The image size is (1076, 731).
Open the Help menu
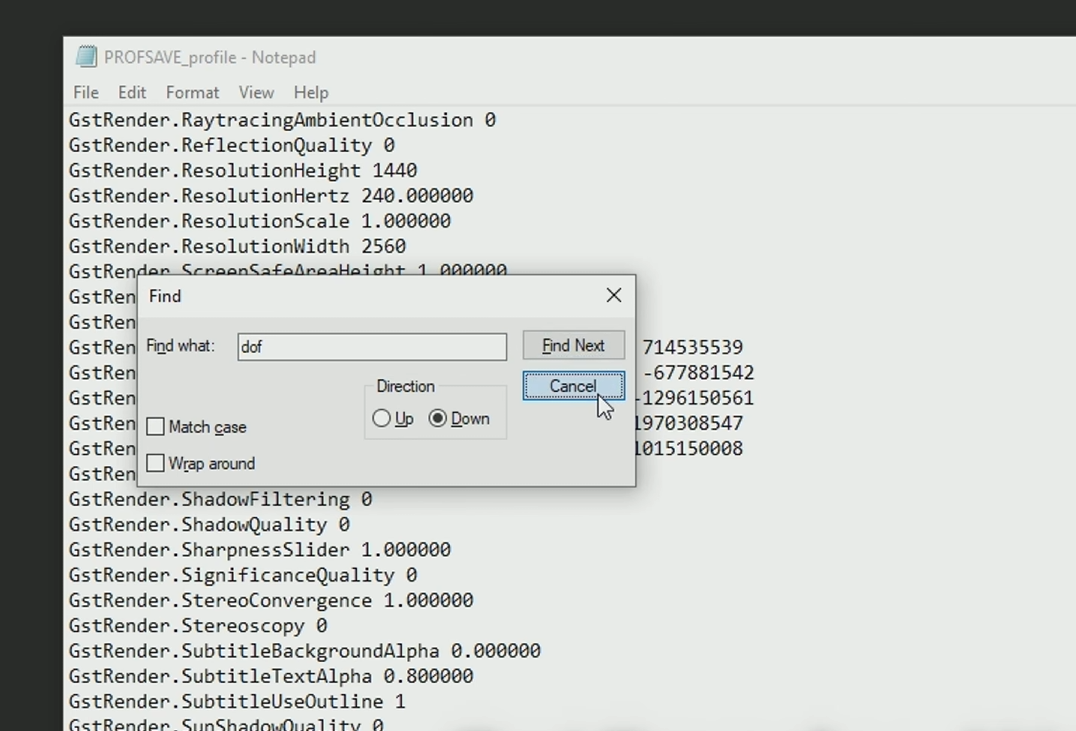(311, 92)
